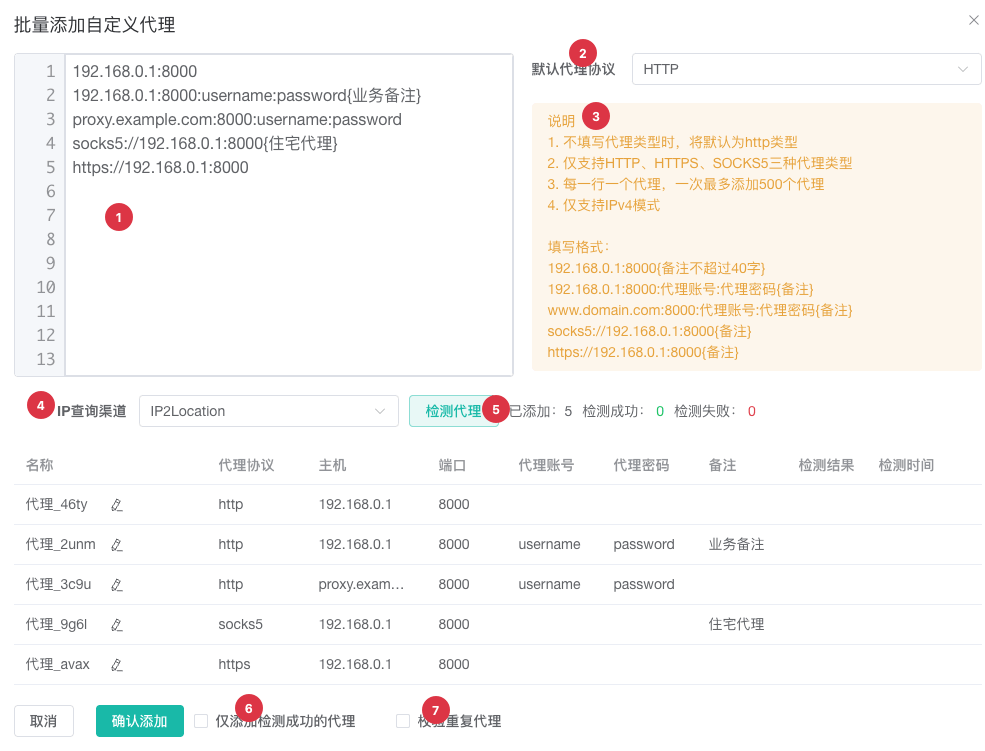
Task: Click editor line socks5://192.168.0.1:8000{住宅代理}
Action: (205, 143)
